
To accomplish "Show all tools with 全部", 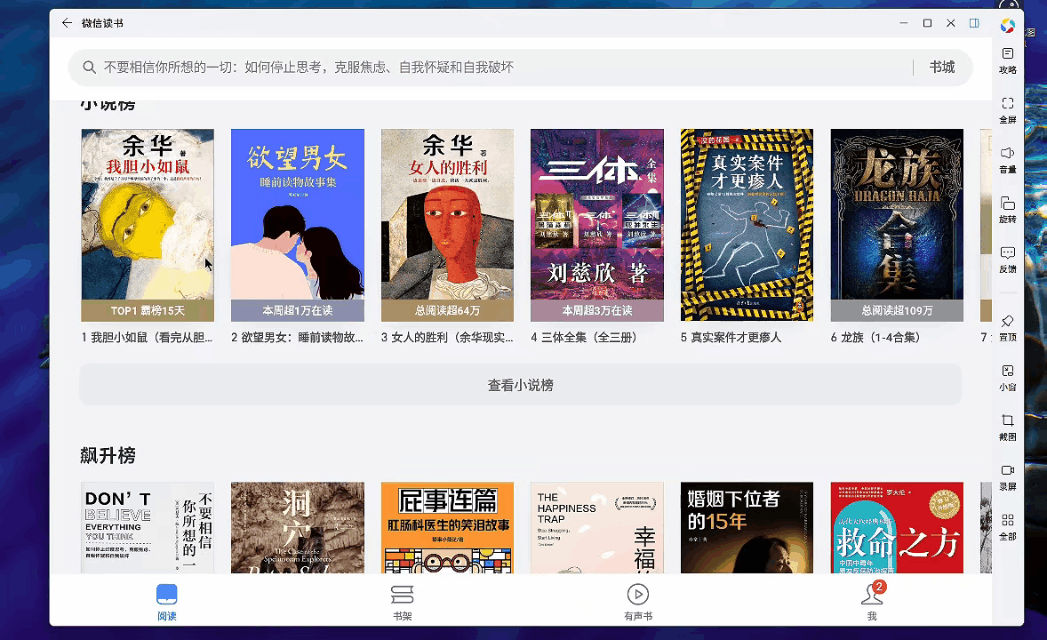I will point(1008,527).
